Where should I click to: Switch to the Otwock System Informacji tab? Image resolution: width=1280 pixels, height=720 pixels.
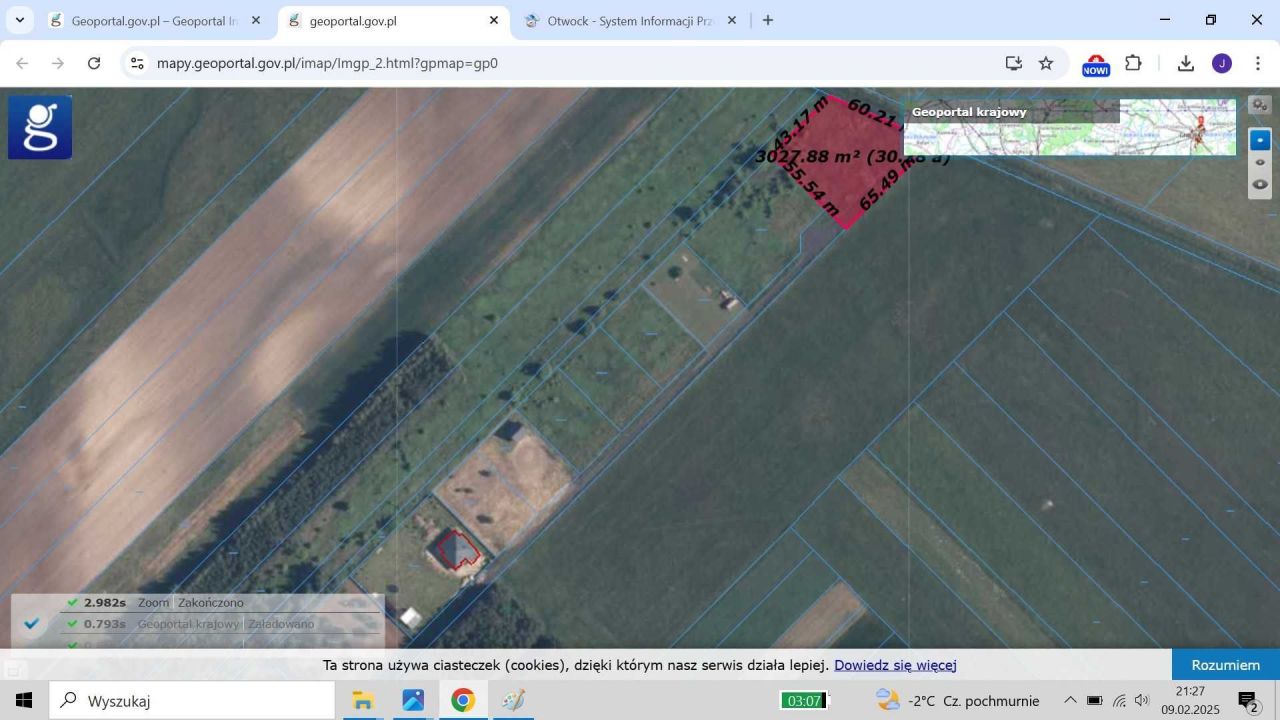(x=630, y=20)
